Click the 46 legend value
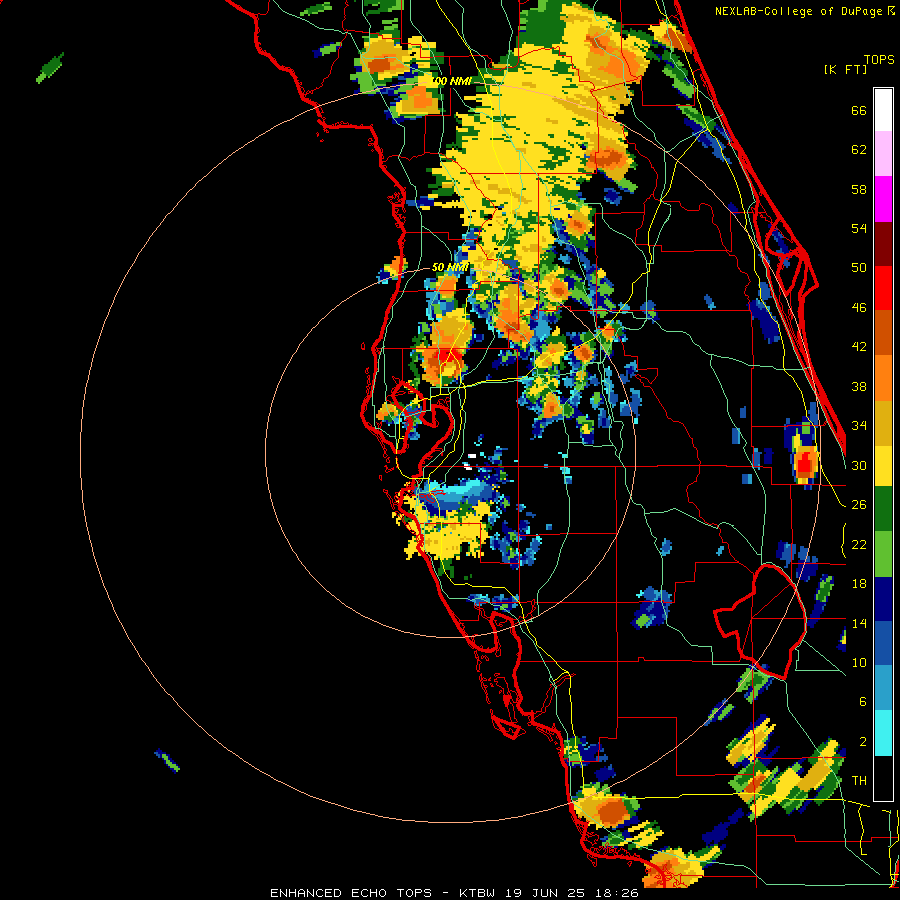This screenshot has height=900, width=900. point(859,308)
